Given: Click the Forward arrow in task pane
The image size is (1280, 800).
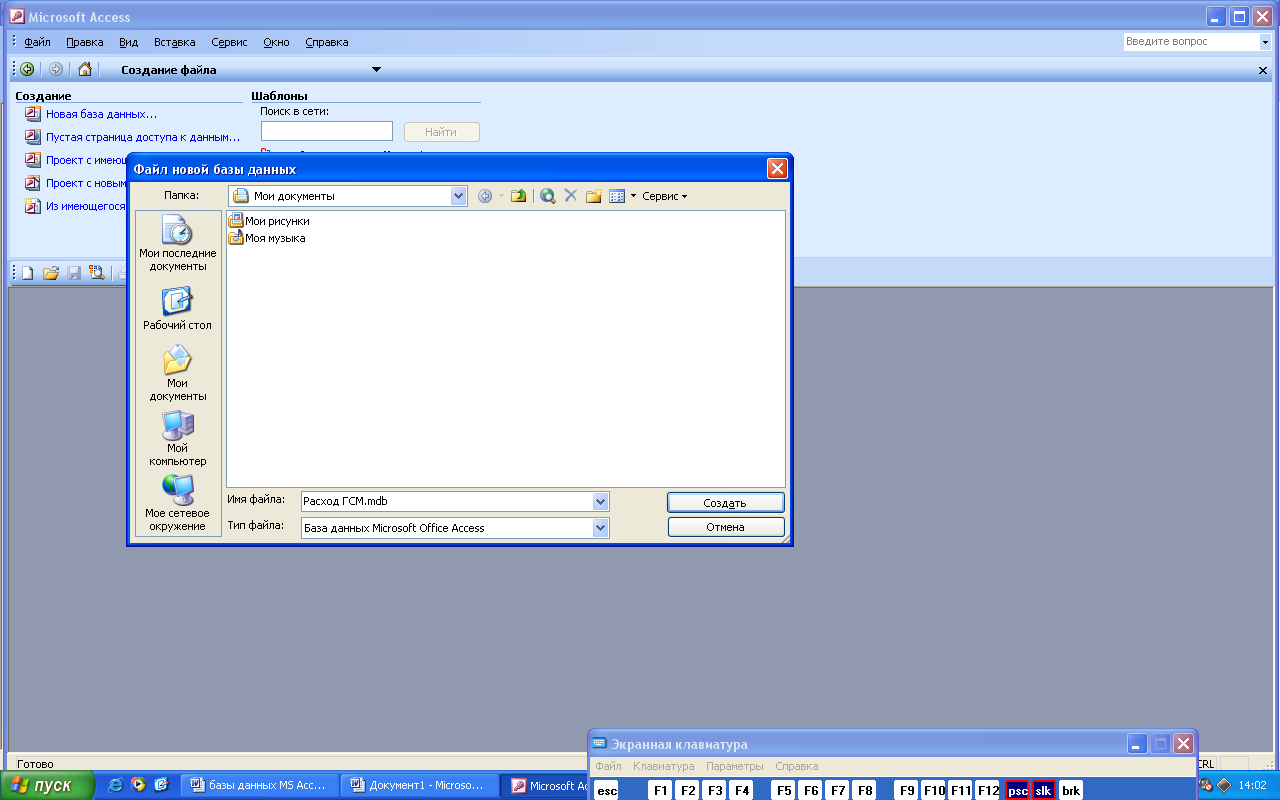Looking at the screenshot, I should coord(56,69).
